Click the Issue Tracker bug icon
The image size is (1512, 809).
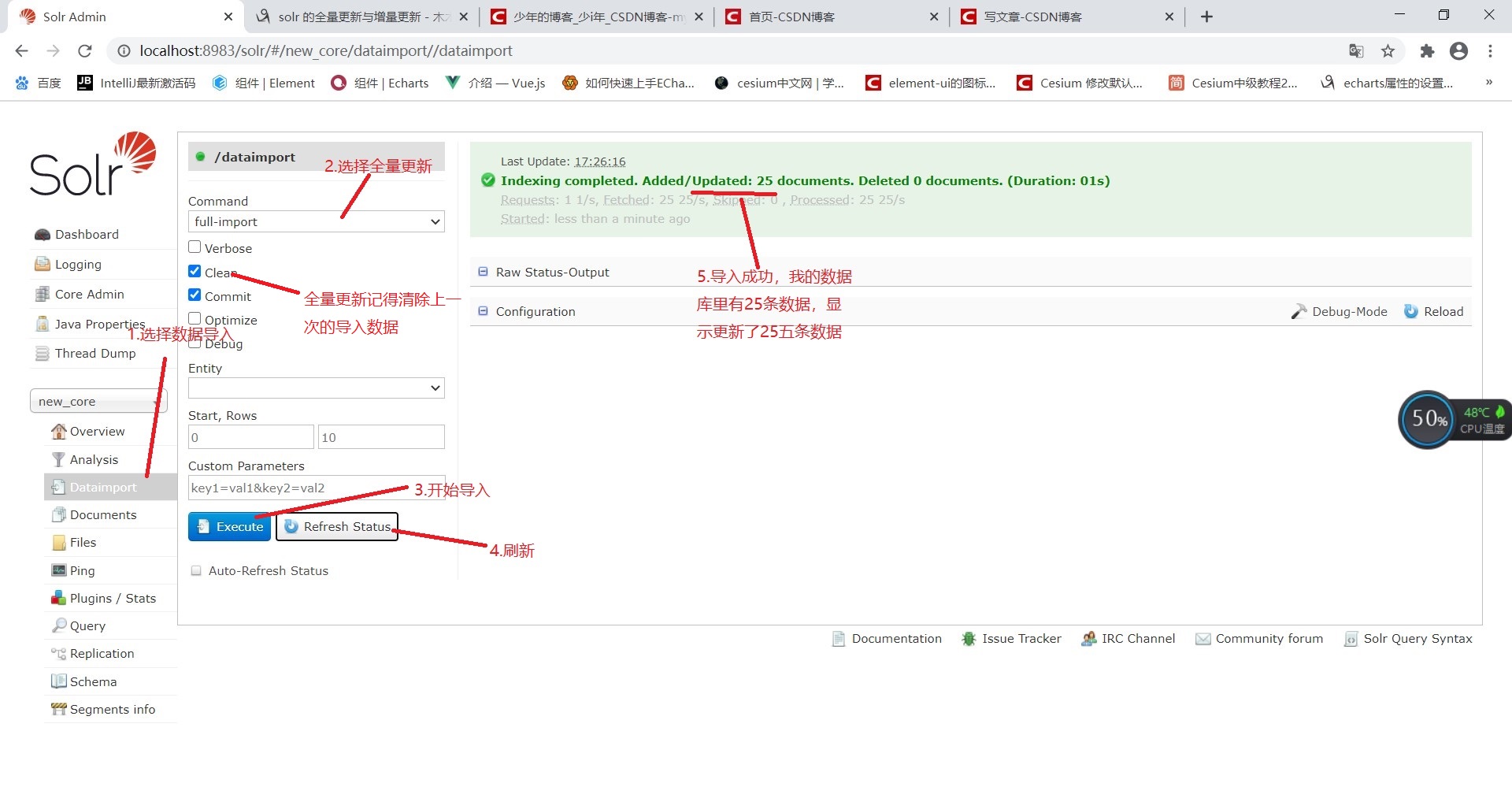969,640
